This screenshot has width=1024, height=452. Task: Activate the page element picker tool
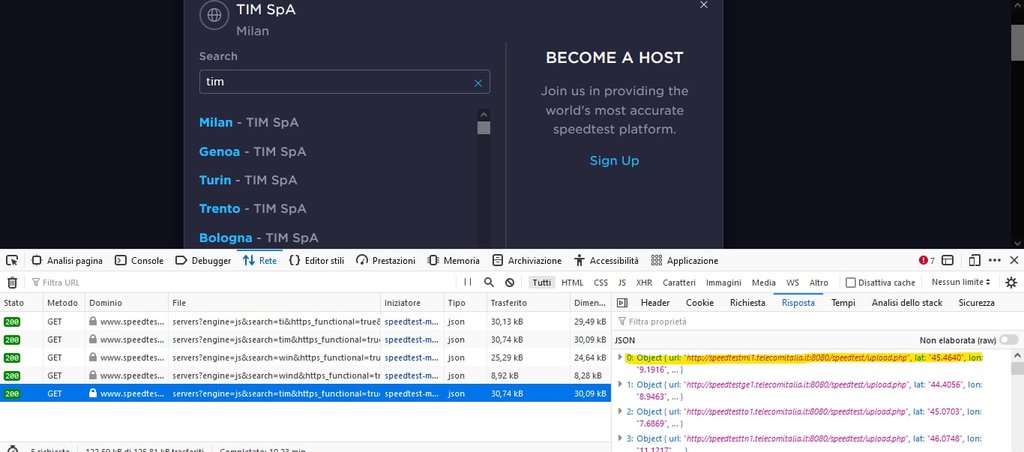12,261
